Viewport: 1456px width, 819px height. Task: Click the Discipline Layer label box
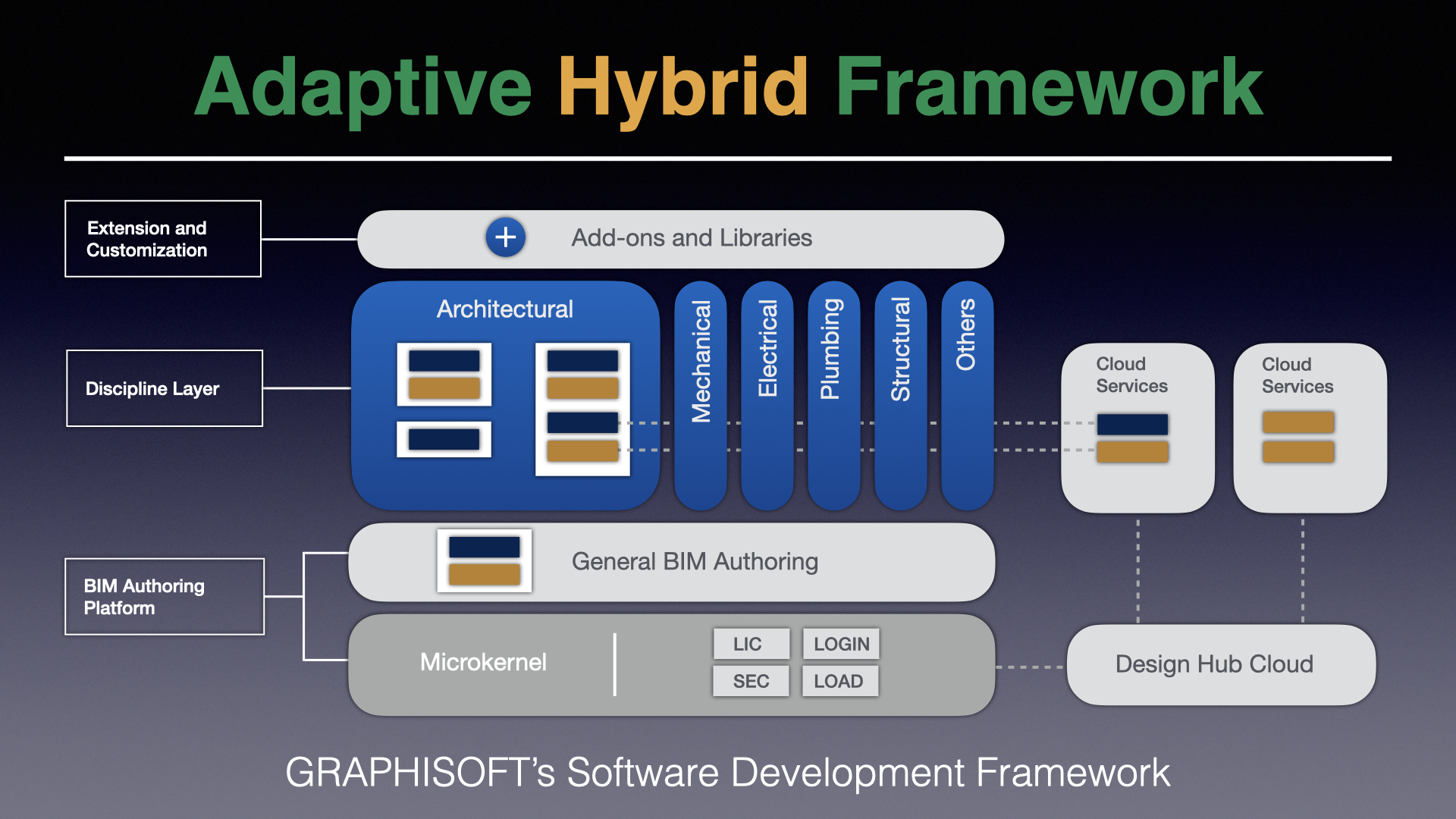165,388
